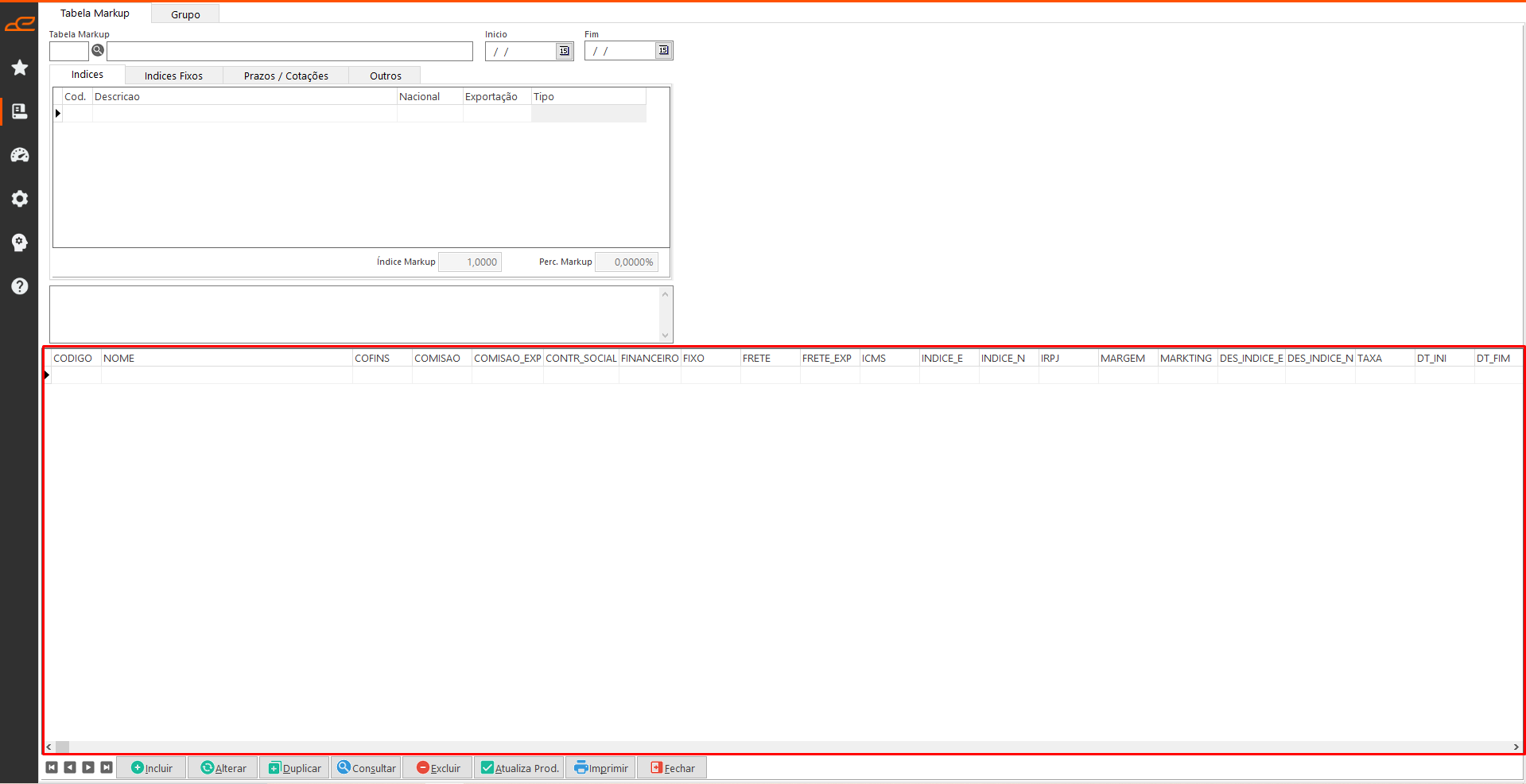Click right arrow of horizontal grid scrollbar
The width and height of the screenshot is (1526, 784).
(1516, 747)
